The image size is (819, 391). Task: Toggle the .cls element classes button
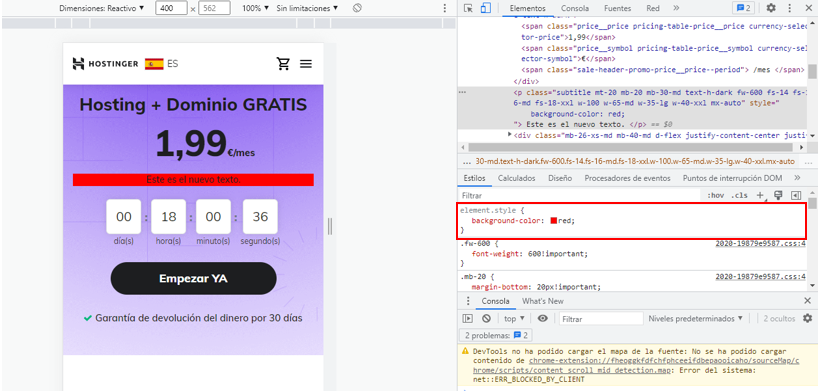pos(739,195)
